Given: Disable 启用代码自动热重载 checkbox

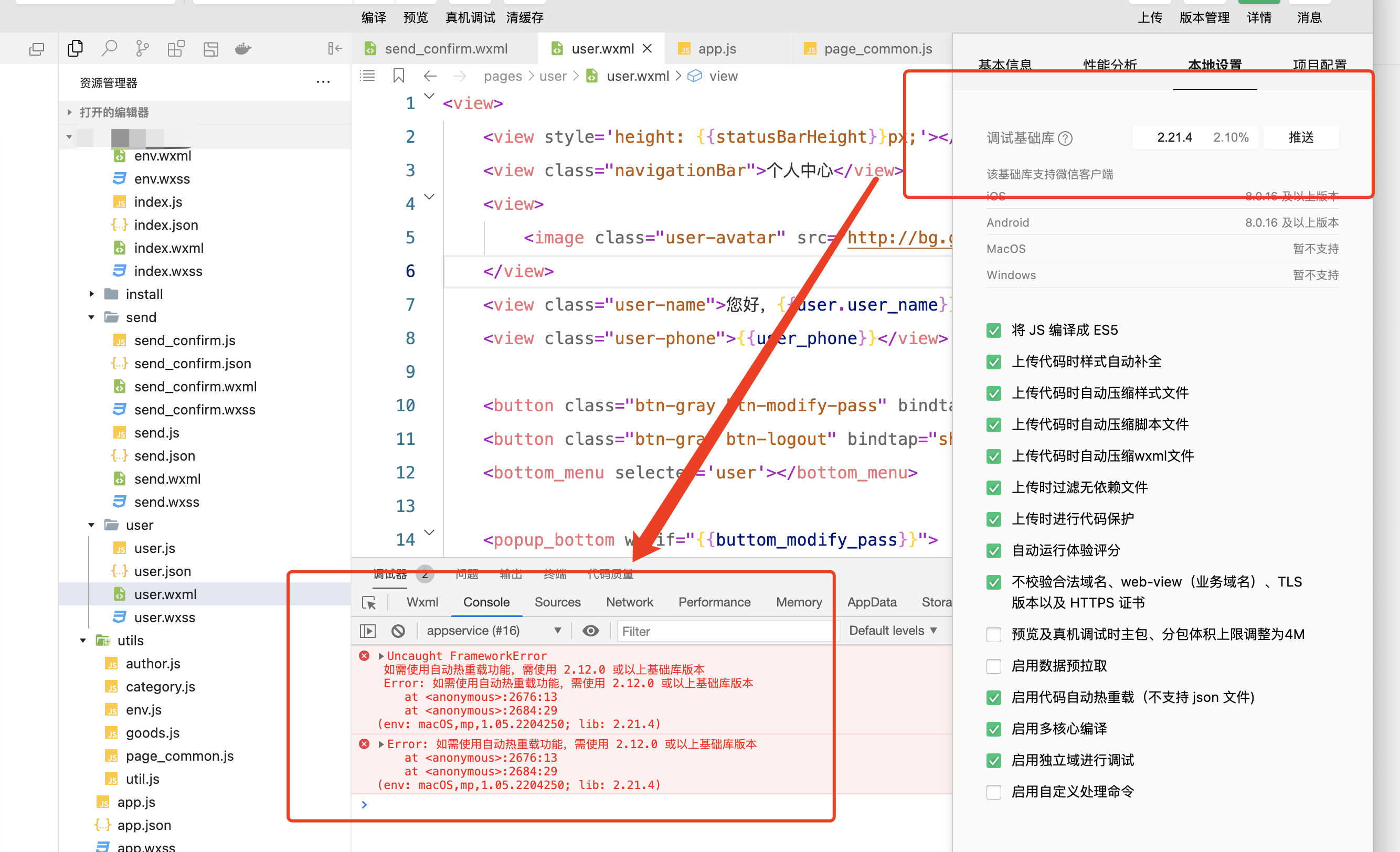Looking at the screenshot, I should [994, 697].
